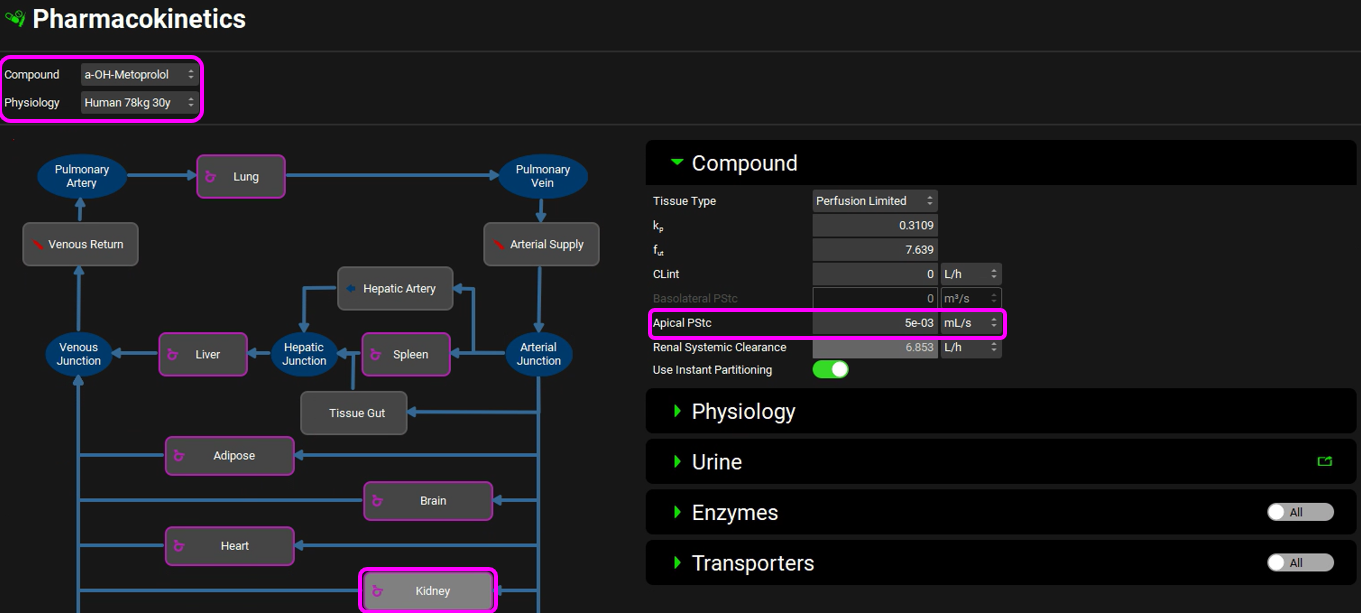
Task: Click the green export icon in Urine row
Action: click(x=1325, y=462)
